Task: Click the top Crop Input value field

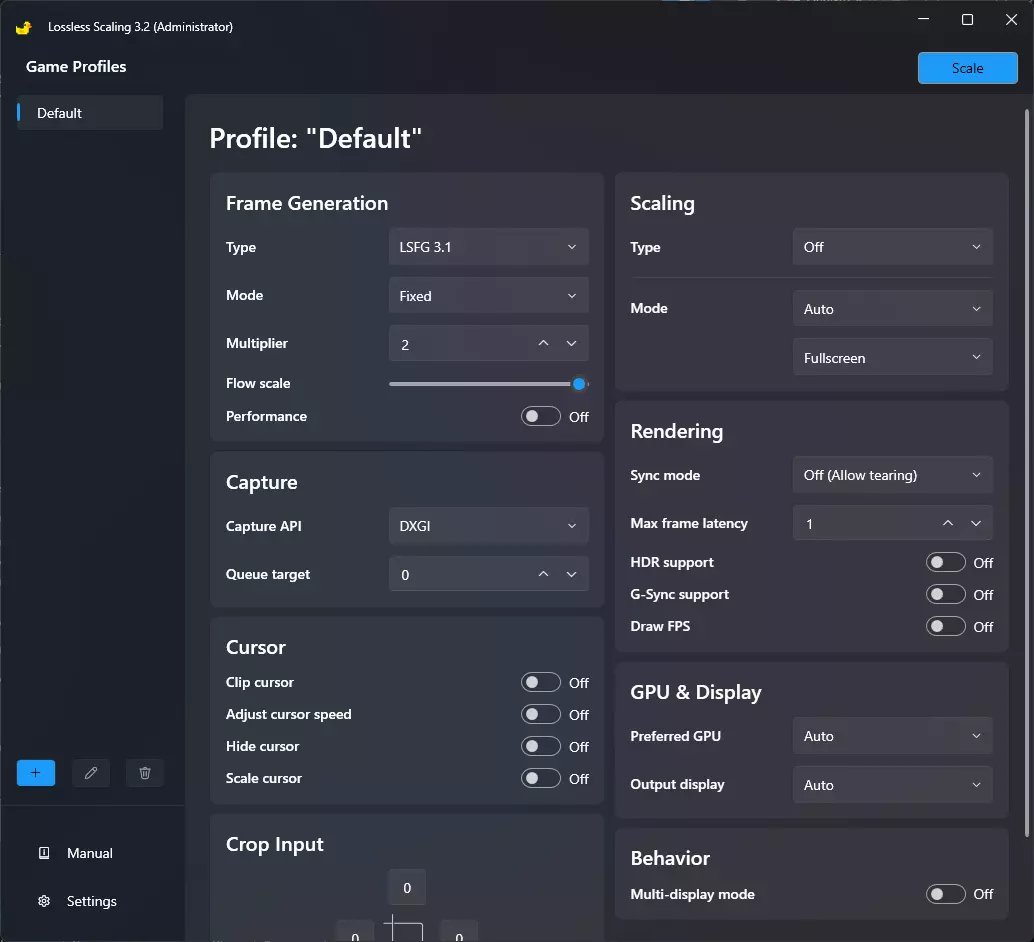Action: [407, 888]
